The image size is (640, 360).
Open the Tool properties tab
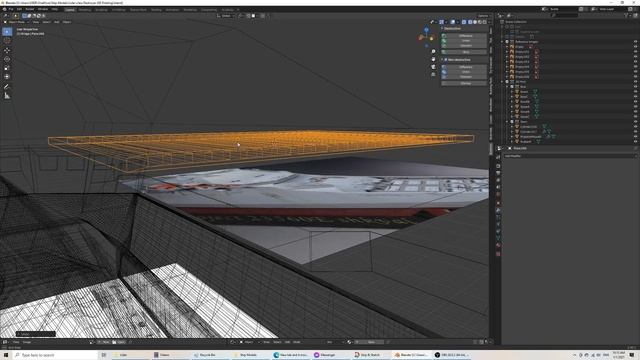[498, 157]
